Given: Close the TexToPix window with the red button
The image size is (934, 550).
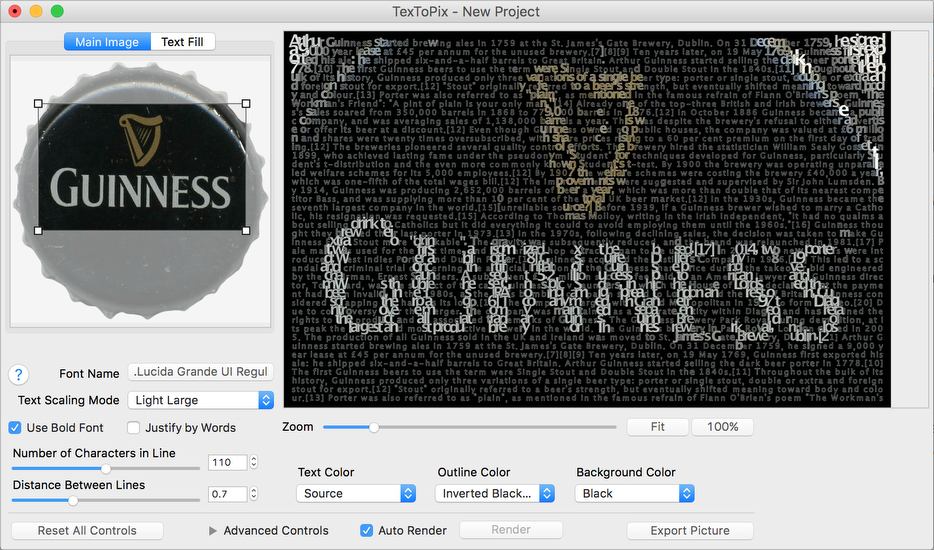Looking at the screenshot, I should [15, 11].
